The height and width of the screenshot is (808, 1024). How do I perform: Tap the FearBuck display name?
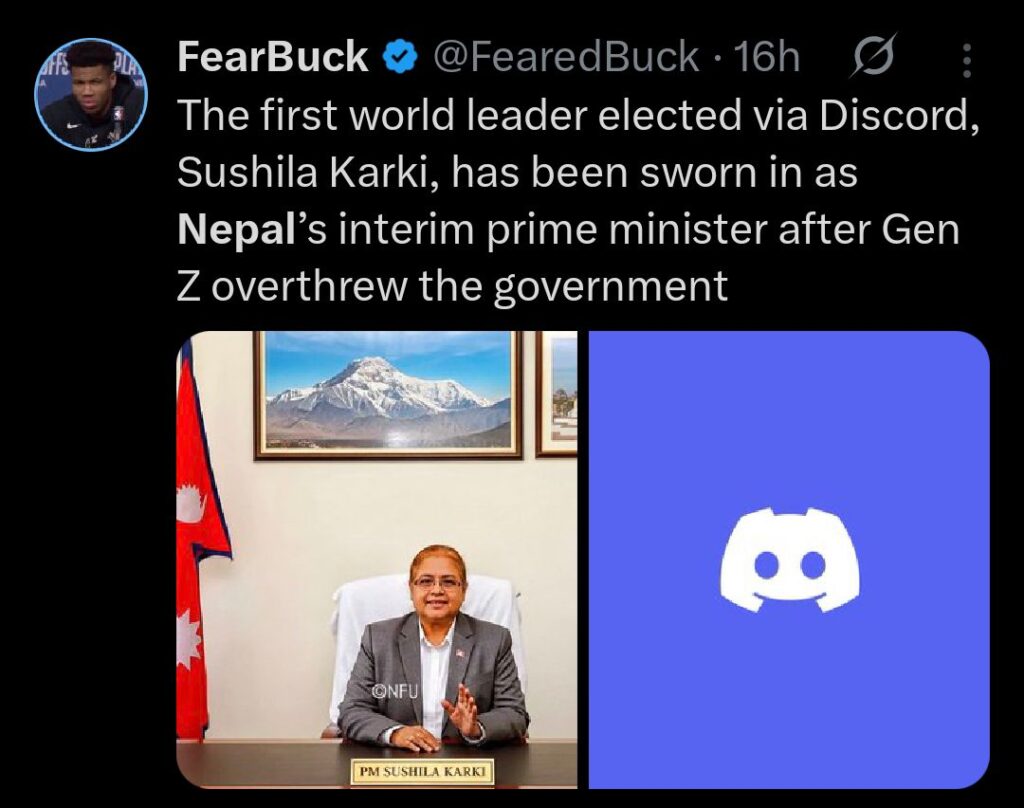point(272,58)
